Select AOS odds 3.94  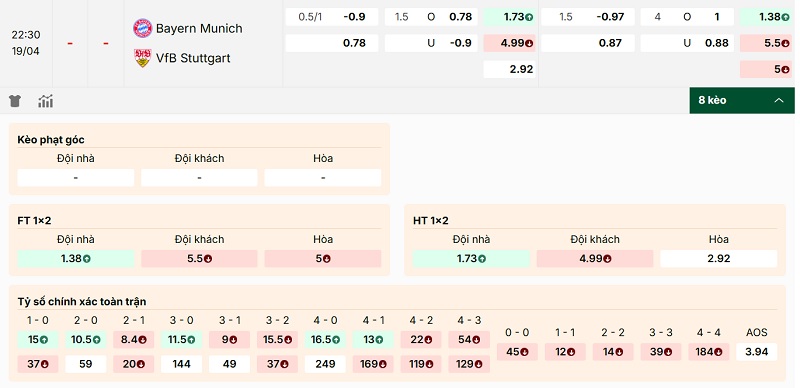click(x=756, y=352)
